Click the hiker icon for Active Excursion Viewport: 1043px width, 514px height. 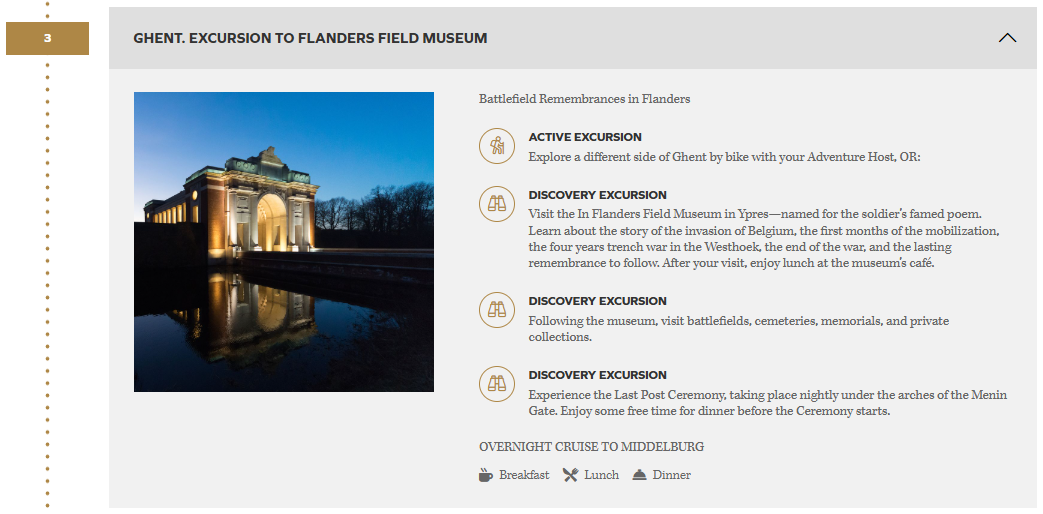[x=497, y=146]
